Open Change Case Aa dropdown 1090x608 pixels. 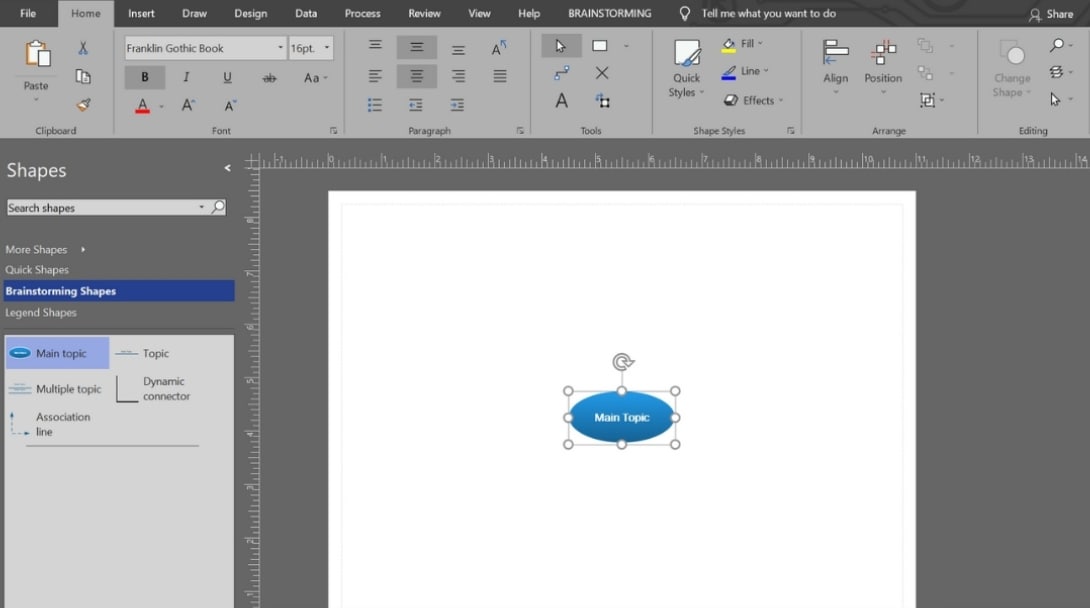(315, 78)
